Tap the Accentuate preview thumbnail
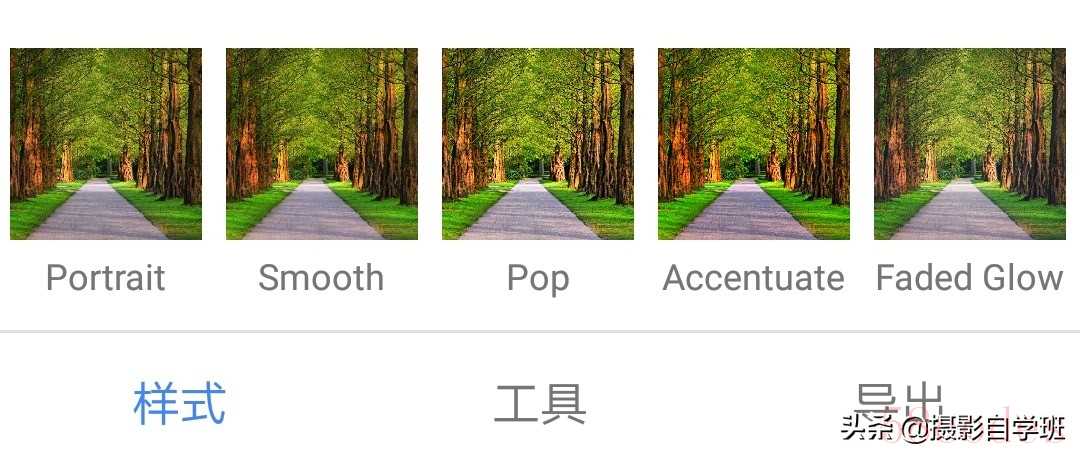 tap(754, 143)
